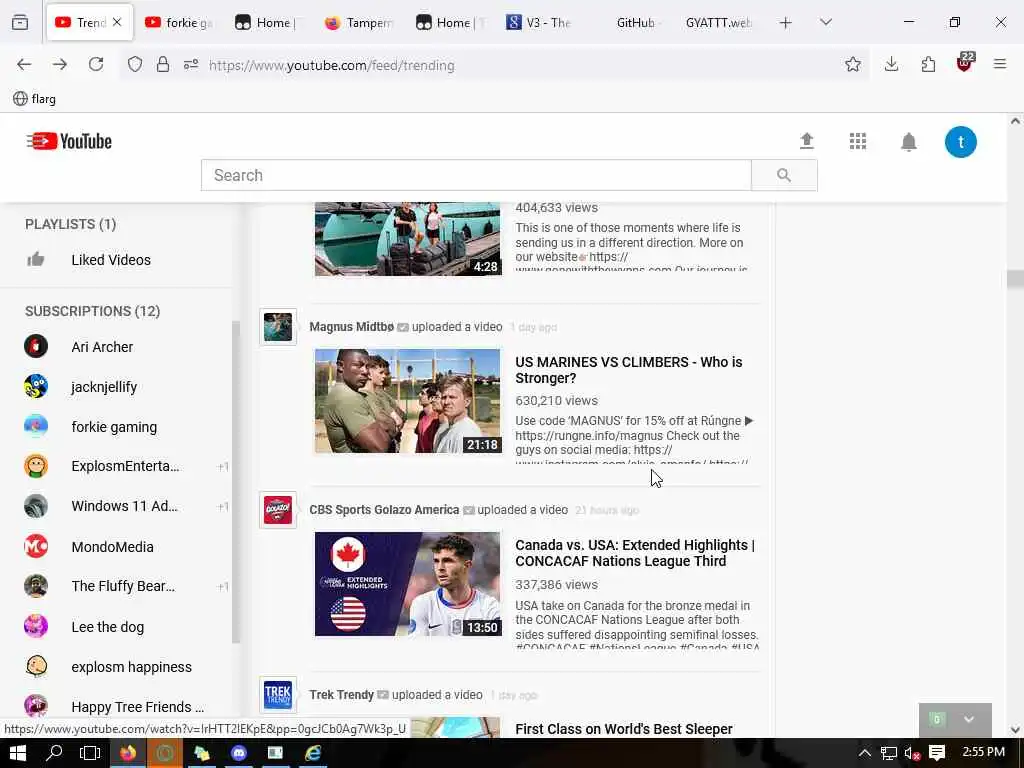Switch to the Tampermonkey tab
This screenshot has width=1024, height=768.
pyautogui.click(x=359, y=22)
